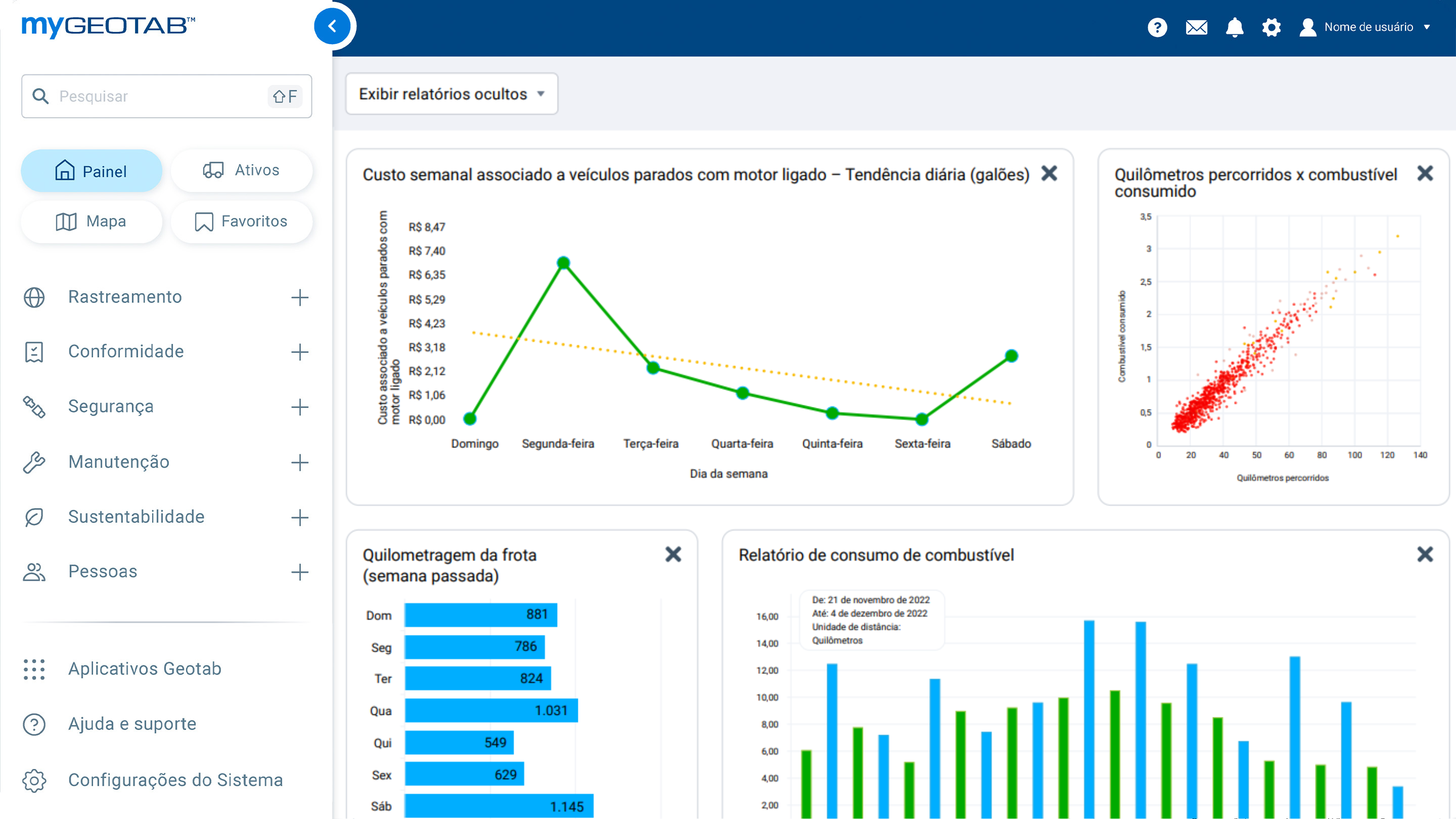The image size is (1456, 819).
Task: Click the MyGeotab logo
Action: (109, 26)
